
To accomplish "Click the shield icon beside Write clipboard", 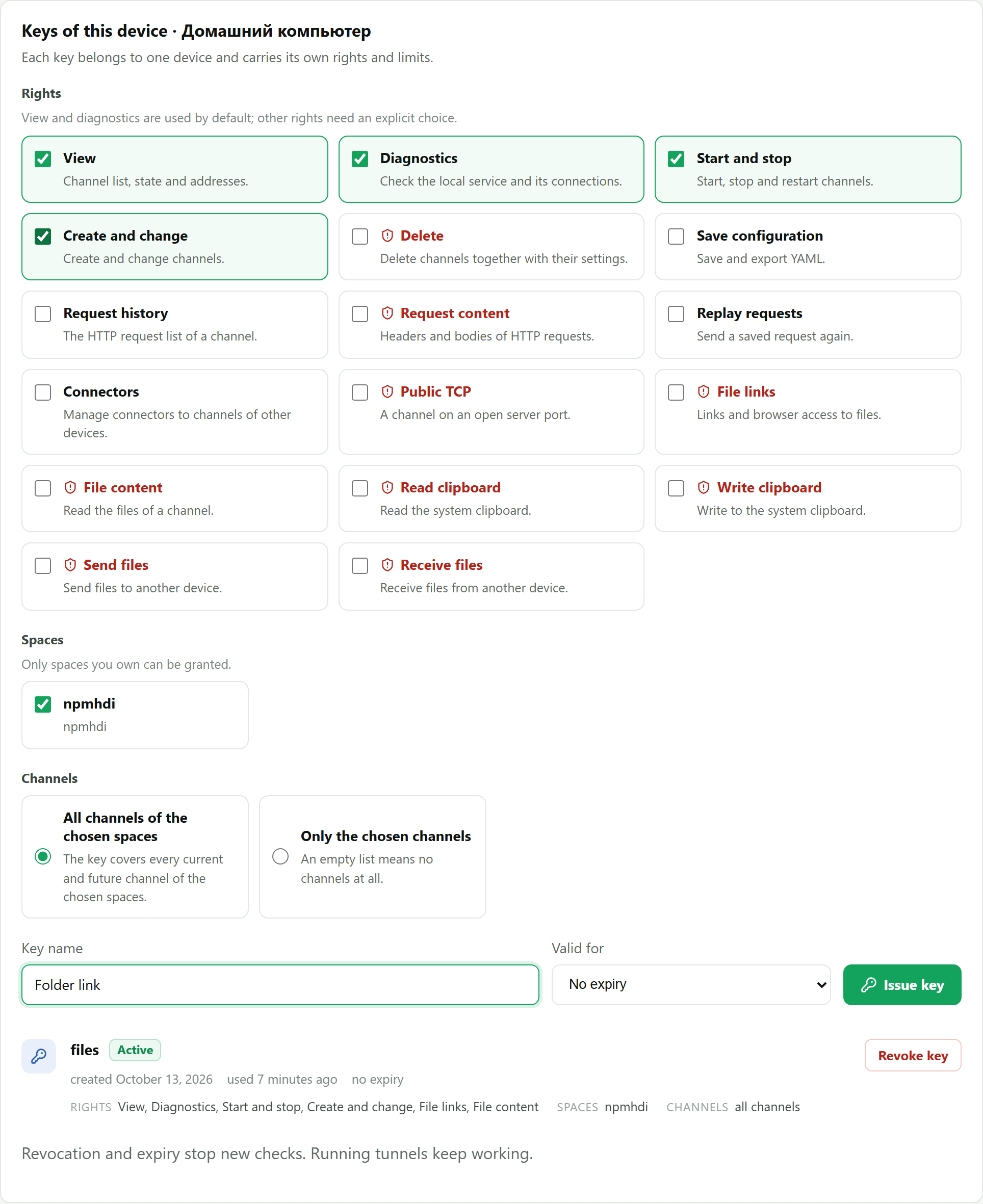I will (704, 487).
